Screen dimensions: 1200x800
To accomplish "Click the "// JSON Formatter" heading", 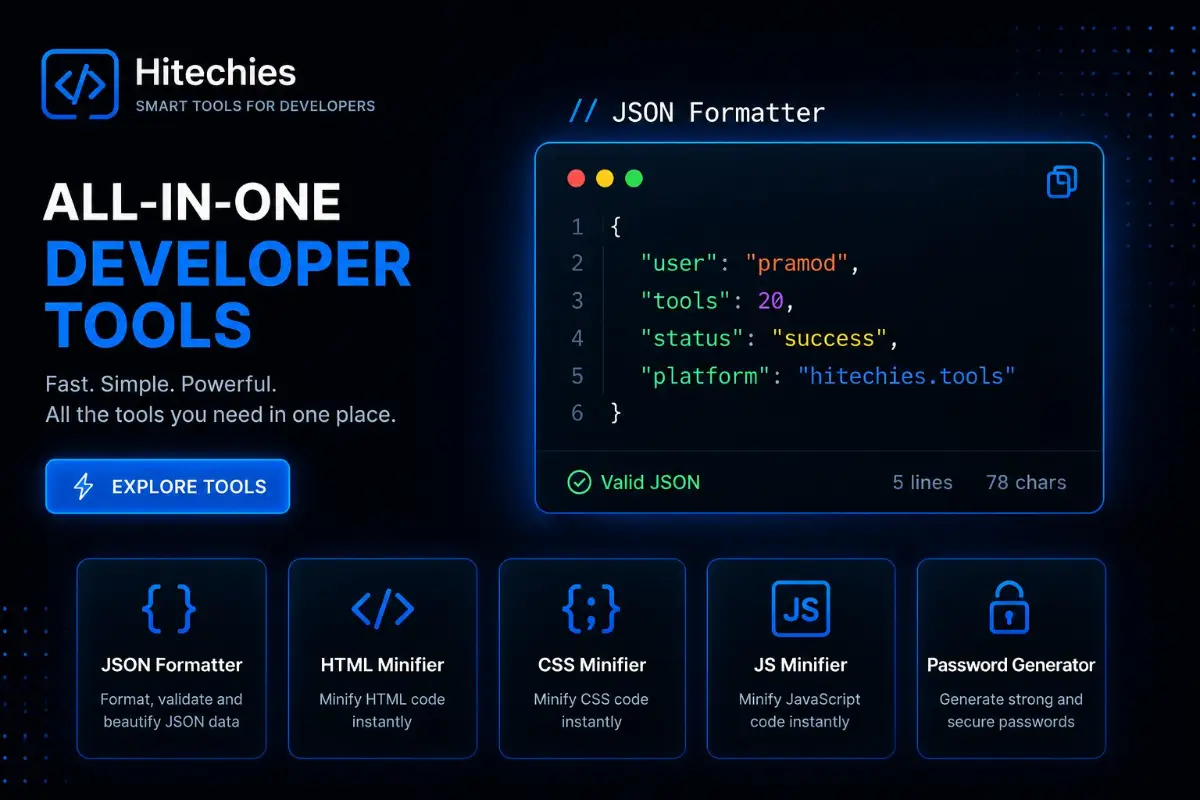I will click(697, 112).
